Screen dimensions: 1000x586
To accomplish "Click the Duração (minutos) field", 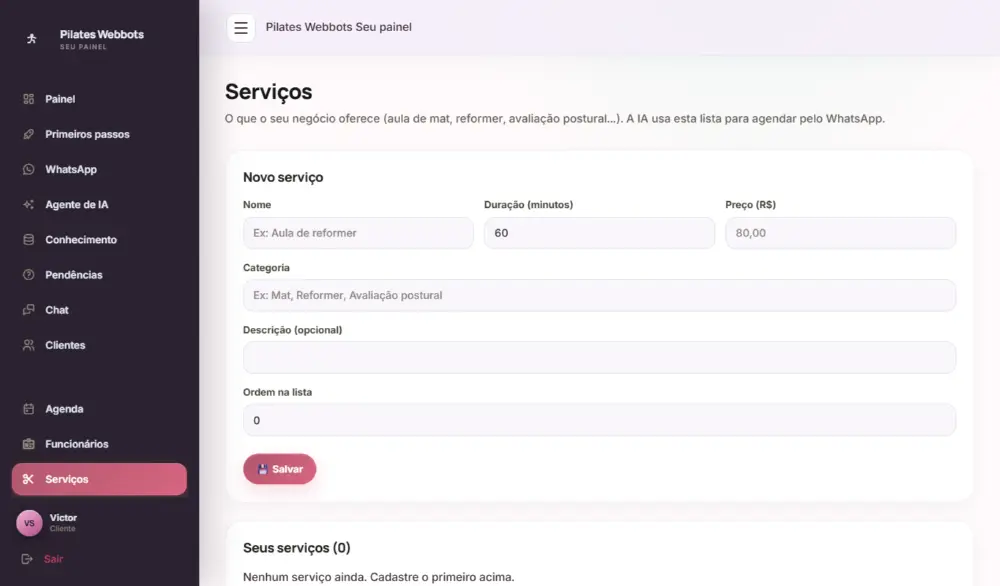I will click(599, 233).
